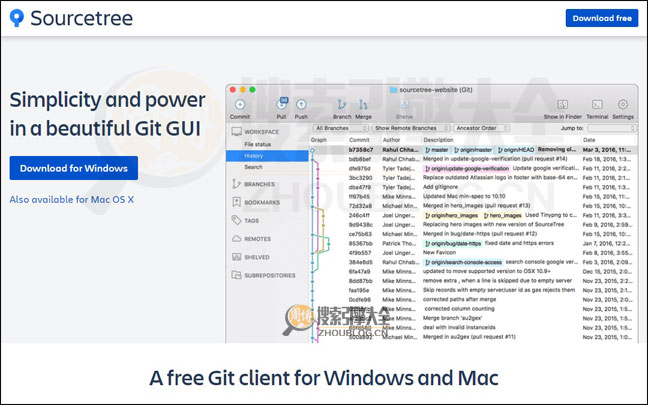
Task: Click the Remotes cloud icon
Action: pyautogui.click(x=236, y=238)
